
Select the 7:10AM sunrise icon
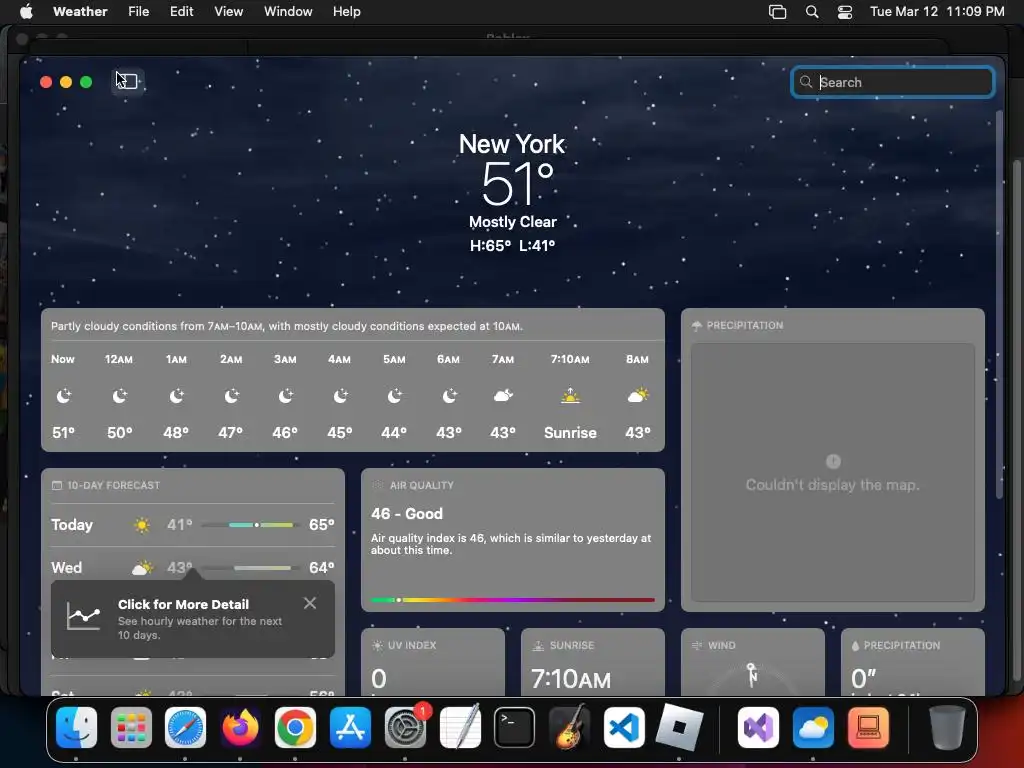(570, 395)
